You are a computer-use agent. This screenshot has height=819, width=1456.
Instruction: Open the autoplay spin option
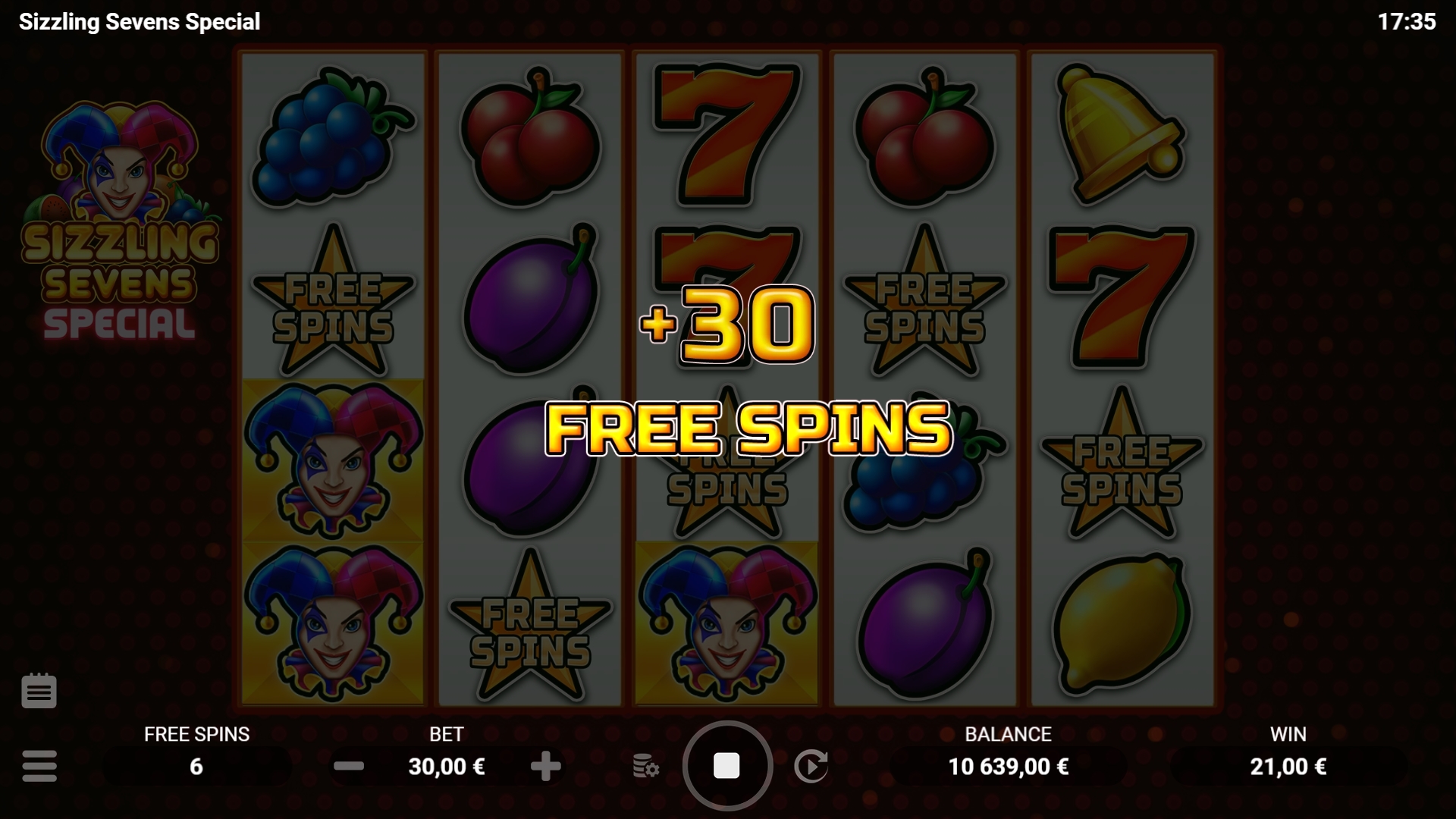811,766
